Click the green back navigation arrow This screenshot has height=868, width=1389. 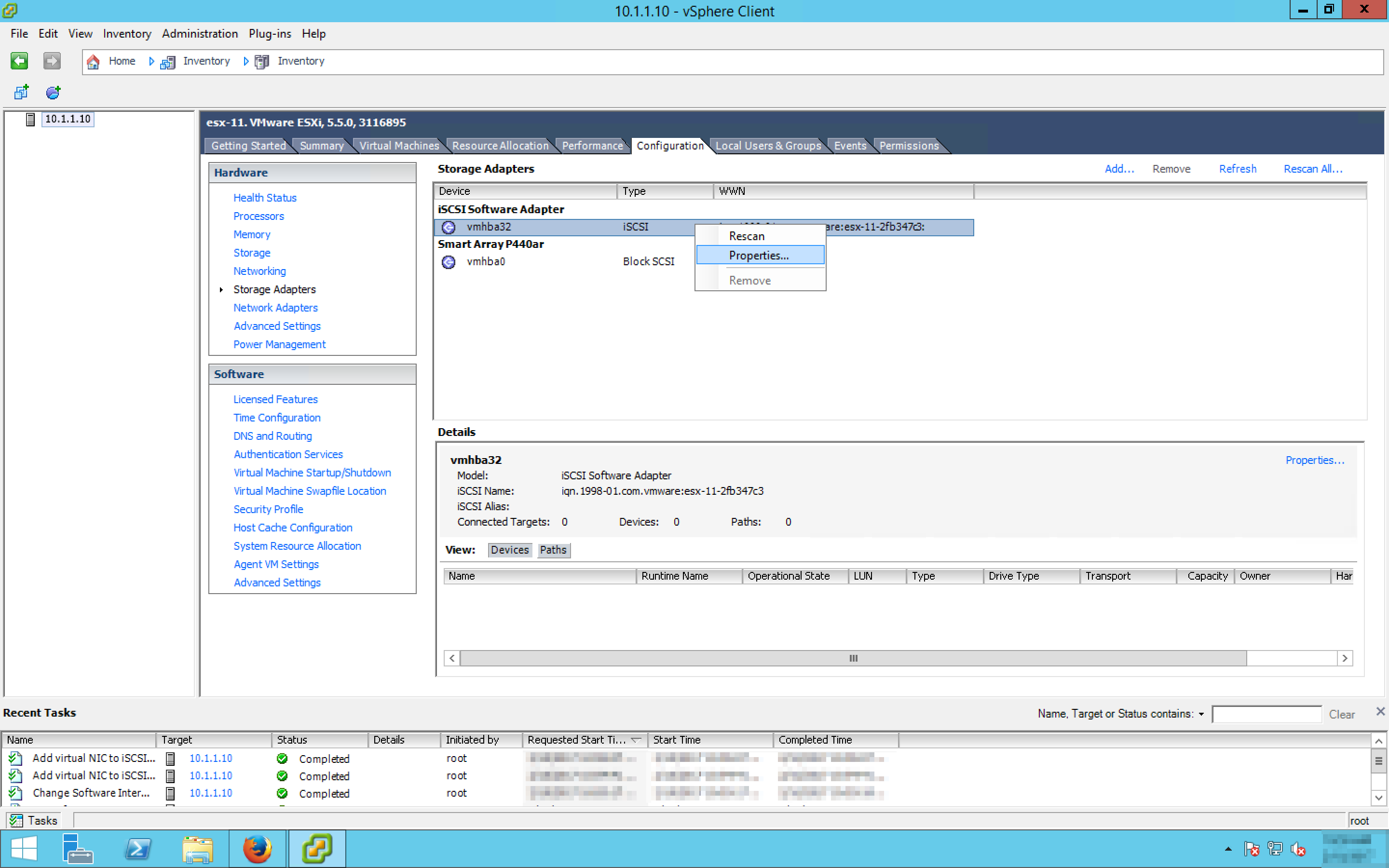click(19, 61)
